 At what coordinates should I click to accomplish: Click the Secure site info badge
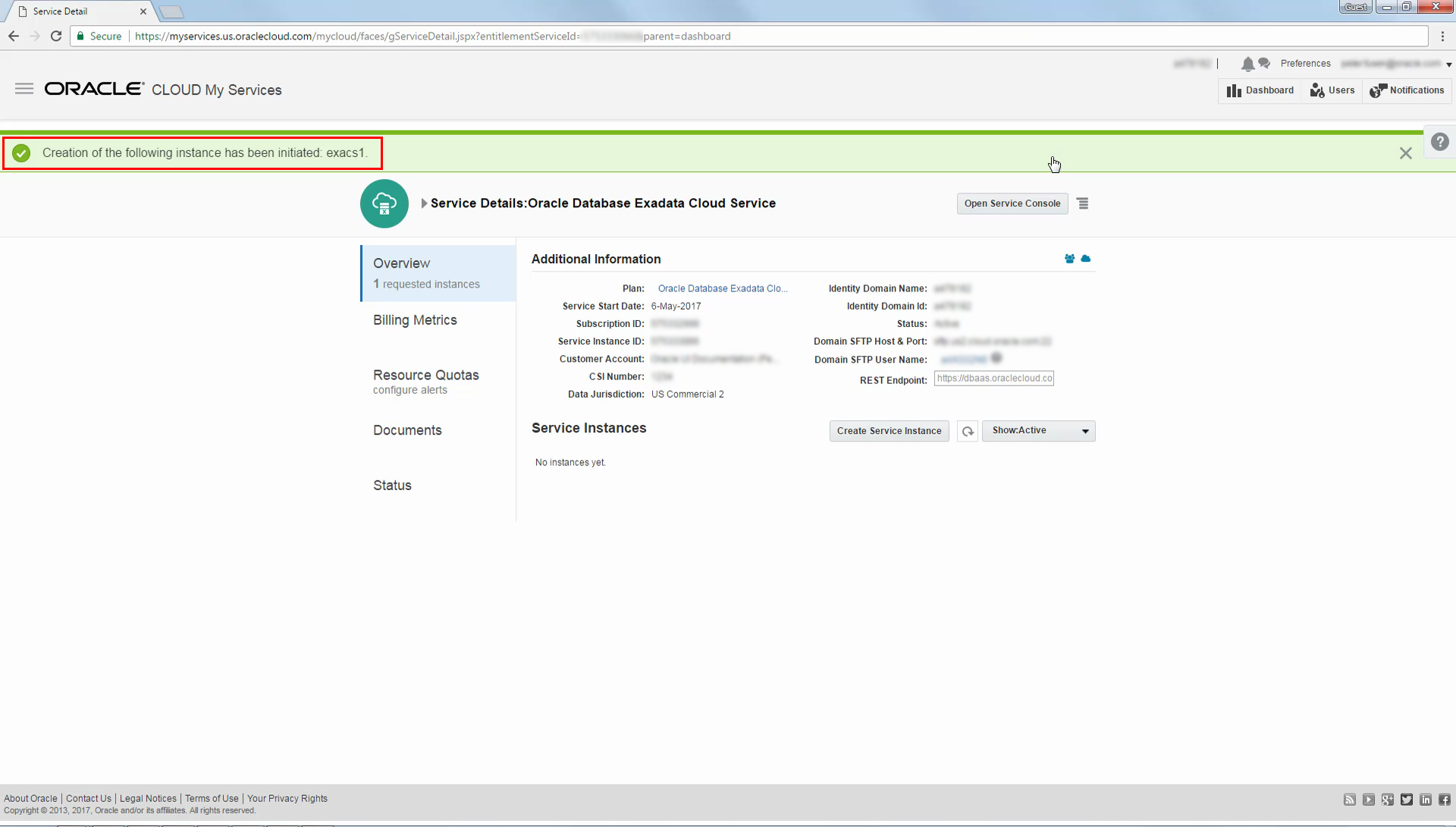click(99, 36)
